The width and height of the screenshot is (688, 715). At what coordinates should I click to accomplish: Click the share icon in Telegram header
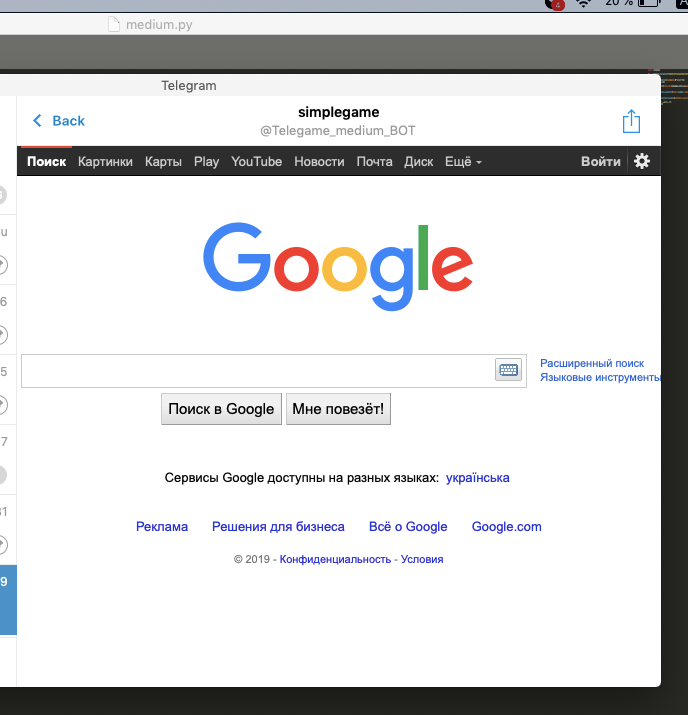(631, 121)
